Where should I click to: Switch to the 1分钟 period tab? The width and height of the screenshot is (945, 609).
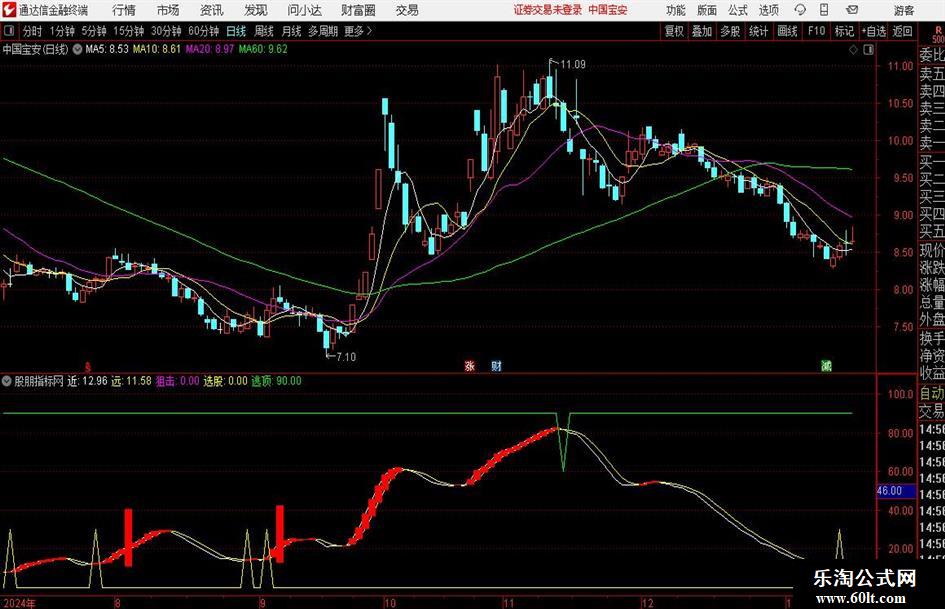(62, 31)
